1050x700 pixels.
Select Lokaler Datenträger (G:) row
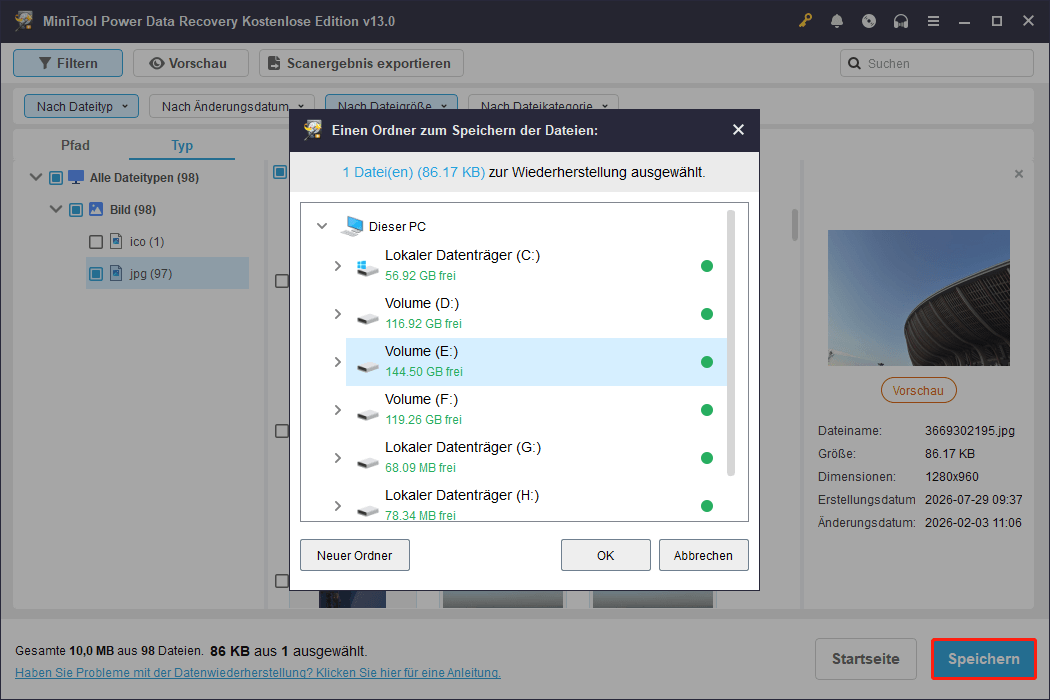(536, 458)
